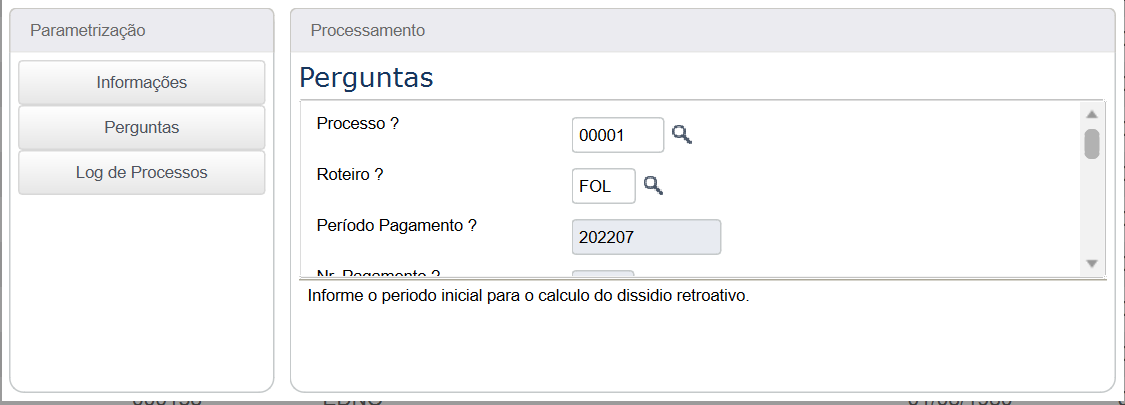Open the lookup magnifier beside Roteiro field
The image size is (1125, 405).
click(x=653, y=185)
